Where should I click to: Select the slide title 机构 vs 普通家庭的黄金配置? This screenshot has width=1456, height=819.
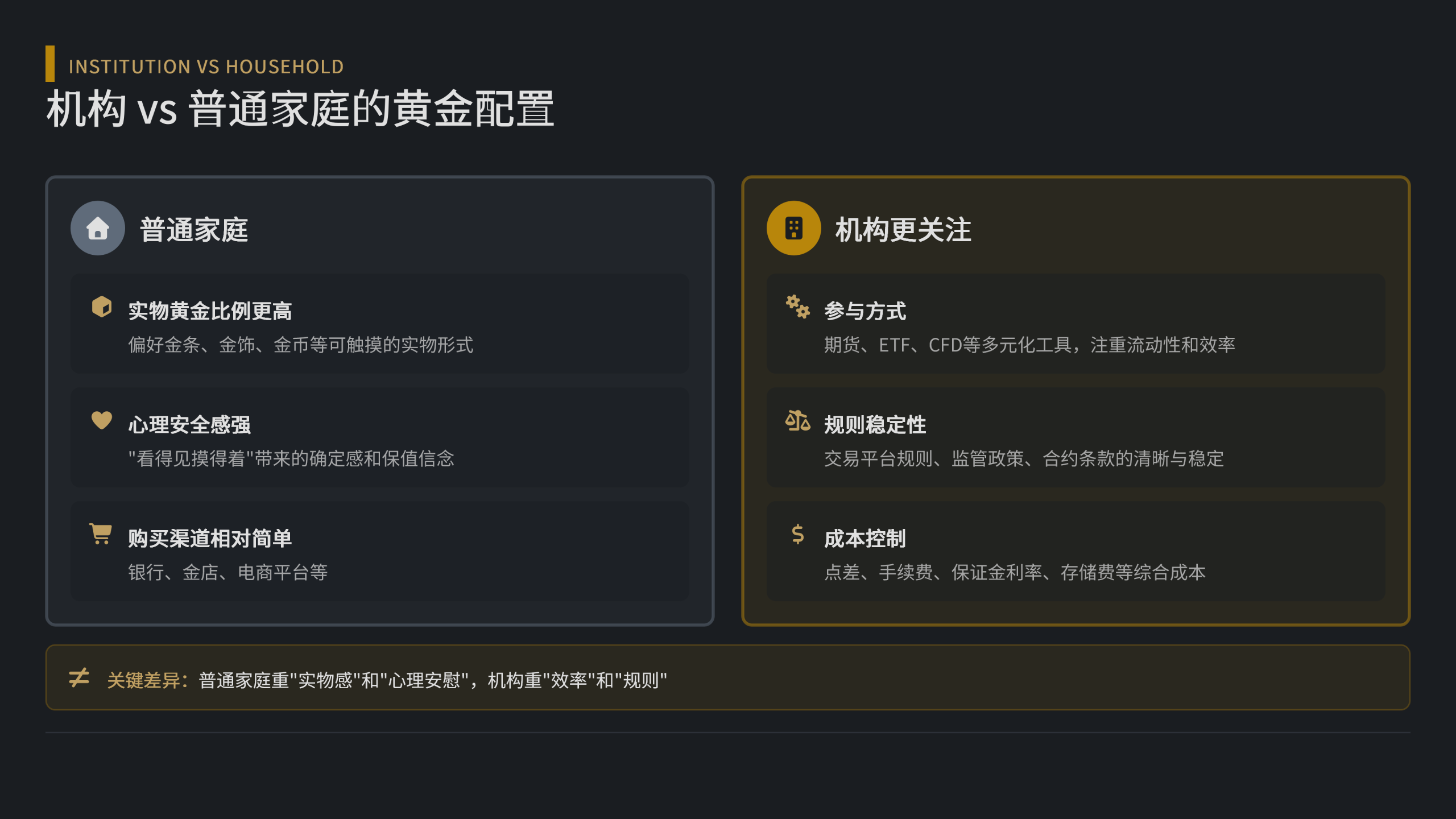(x=300, y=109)
